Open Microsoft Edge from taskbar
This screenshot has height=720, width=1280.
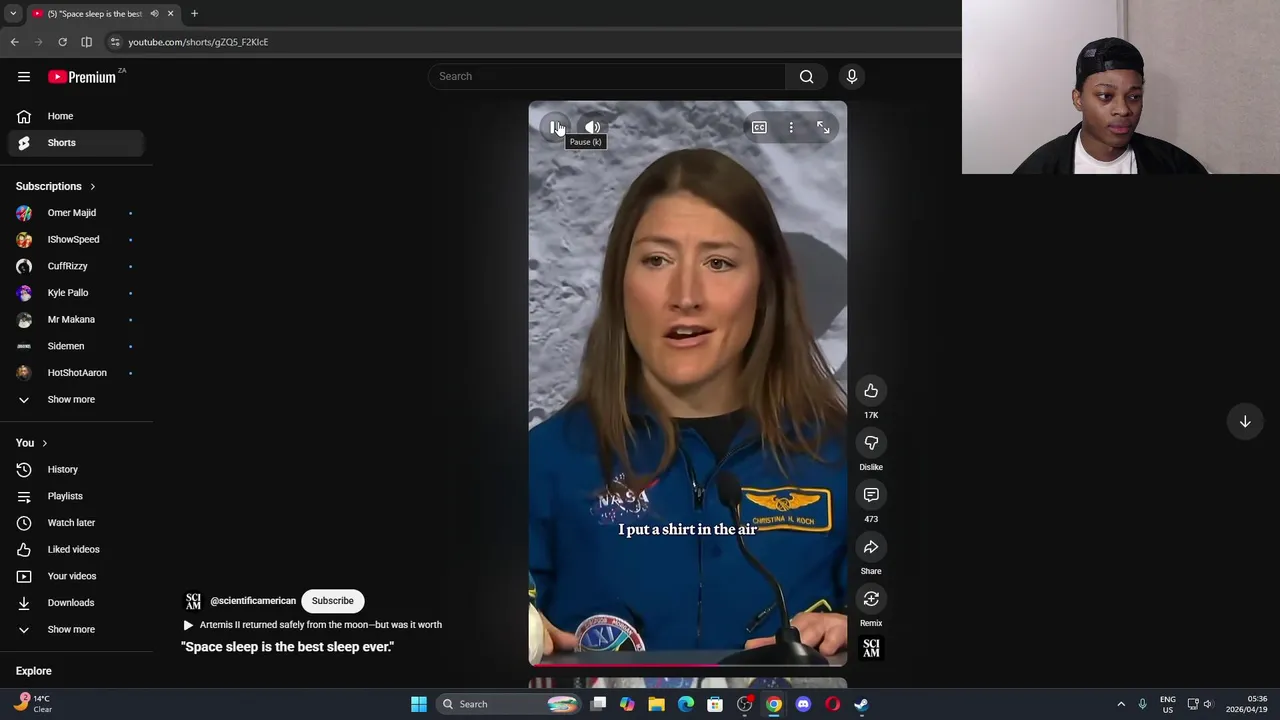686,704
